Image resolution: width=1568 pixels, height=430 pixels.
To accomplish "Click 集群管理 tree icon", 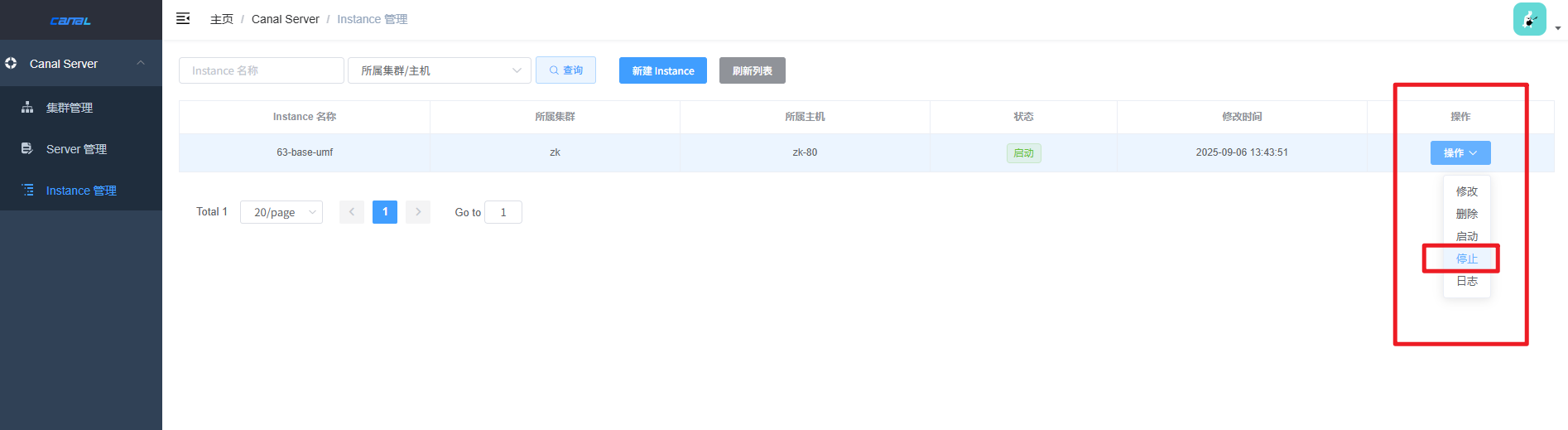I will point(27,107).
